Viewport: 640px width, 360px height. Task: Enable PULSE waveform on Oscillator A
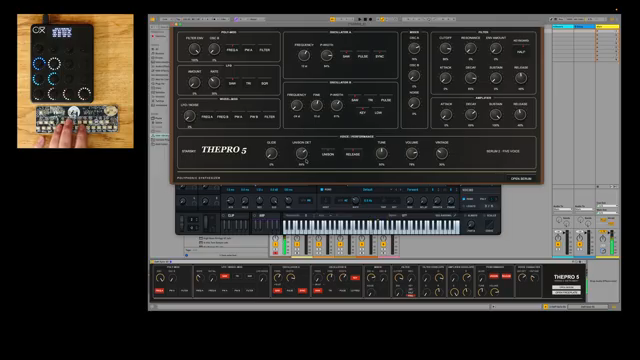[x=363, y=55]
